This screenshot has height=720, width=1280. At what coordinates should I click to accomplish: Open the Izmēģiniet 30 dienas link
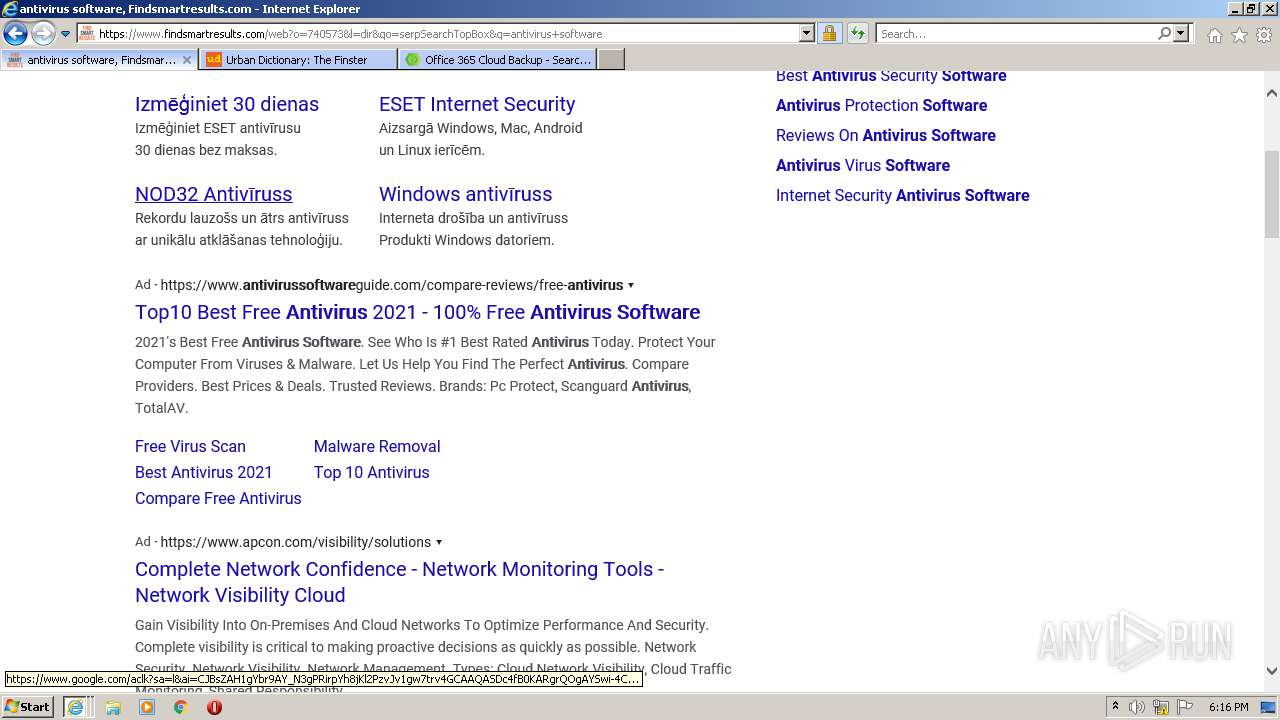[227, 104]
